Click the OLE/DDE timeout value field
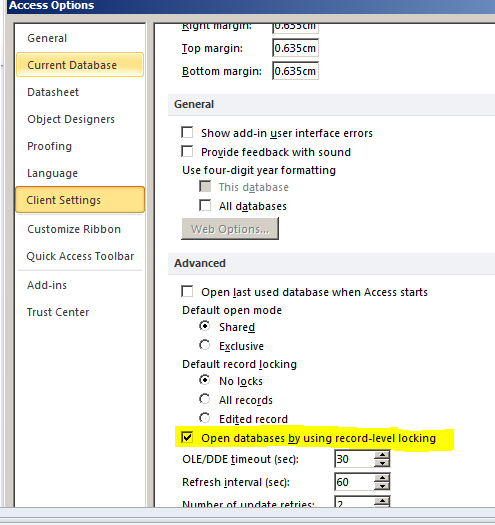 [355, 459]
